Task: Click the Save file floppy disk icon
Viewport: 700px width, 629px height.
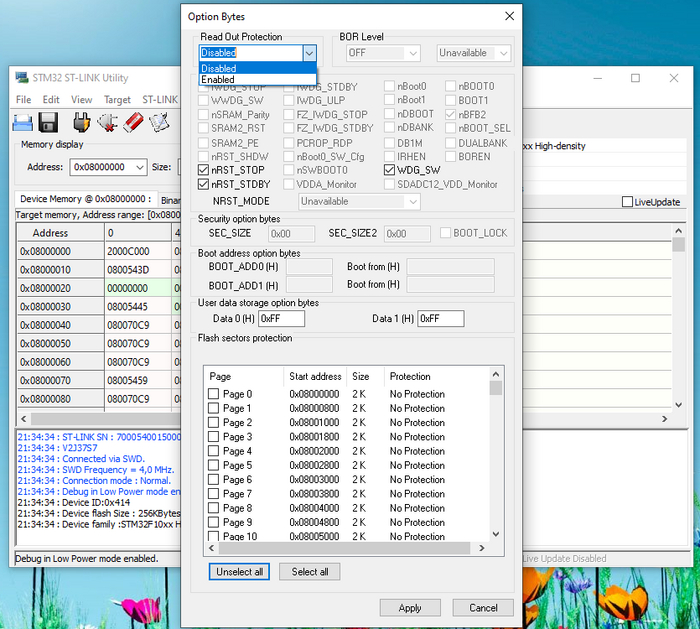Action: tap(49, 122)
